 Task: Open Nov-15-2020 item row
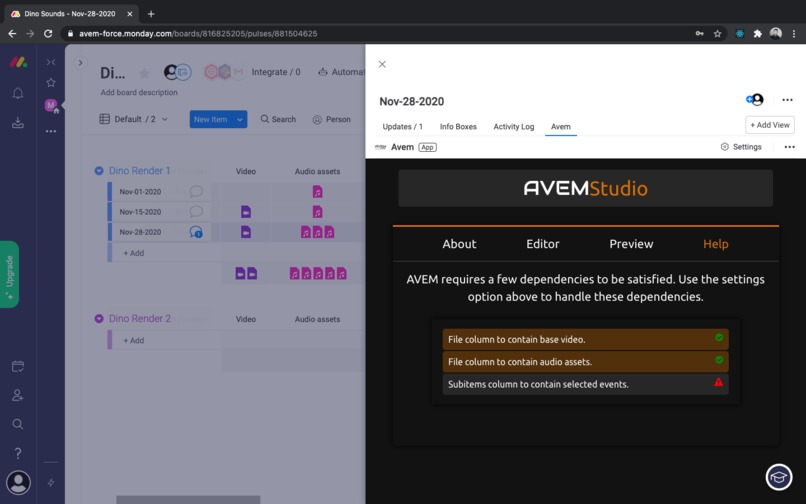point(140,211)
